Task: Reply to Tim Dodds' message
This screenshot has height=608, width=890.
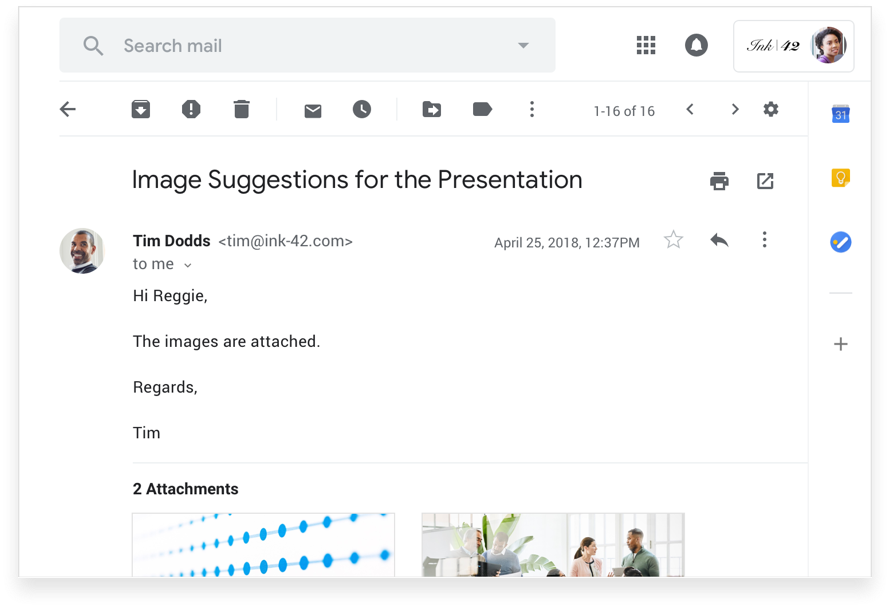Action: pos(719,240)
